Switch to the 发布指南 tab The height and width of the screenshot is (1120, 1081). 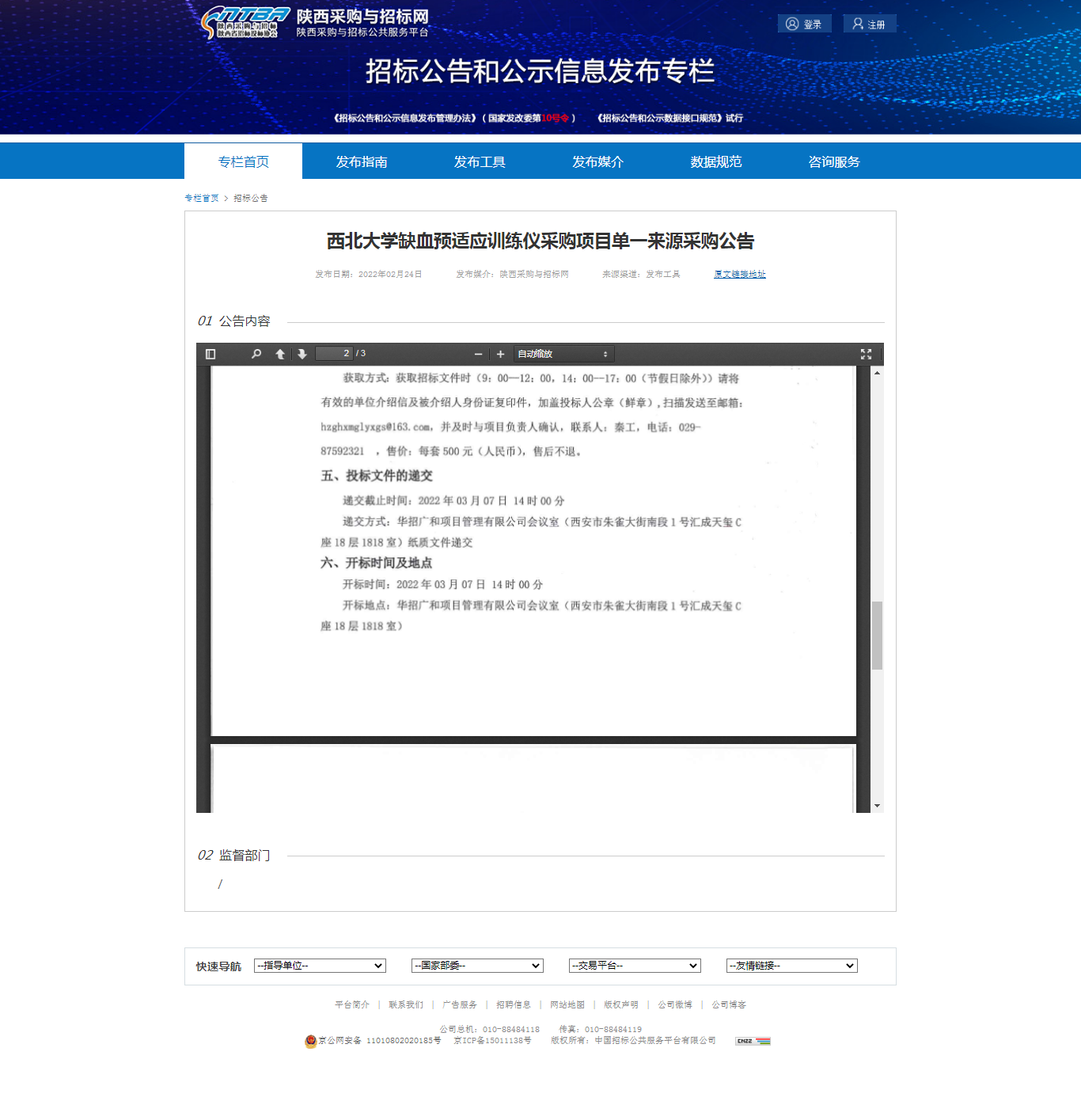tap(362, 161)
